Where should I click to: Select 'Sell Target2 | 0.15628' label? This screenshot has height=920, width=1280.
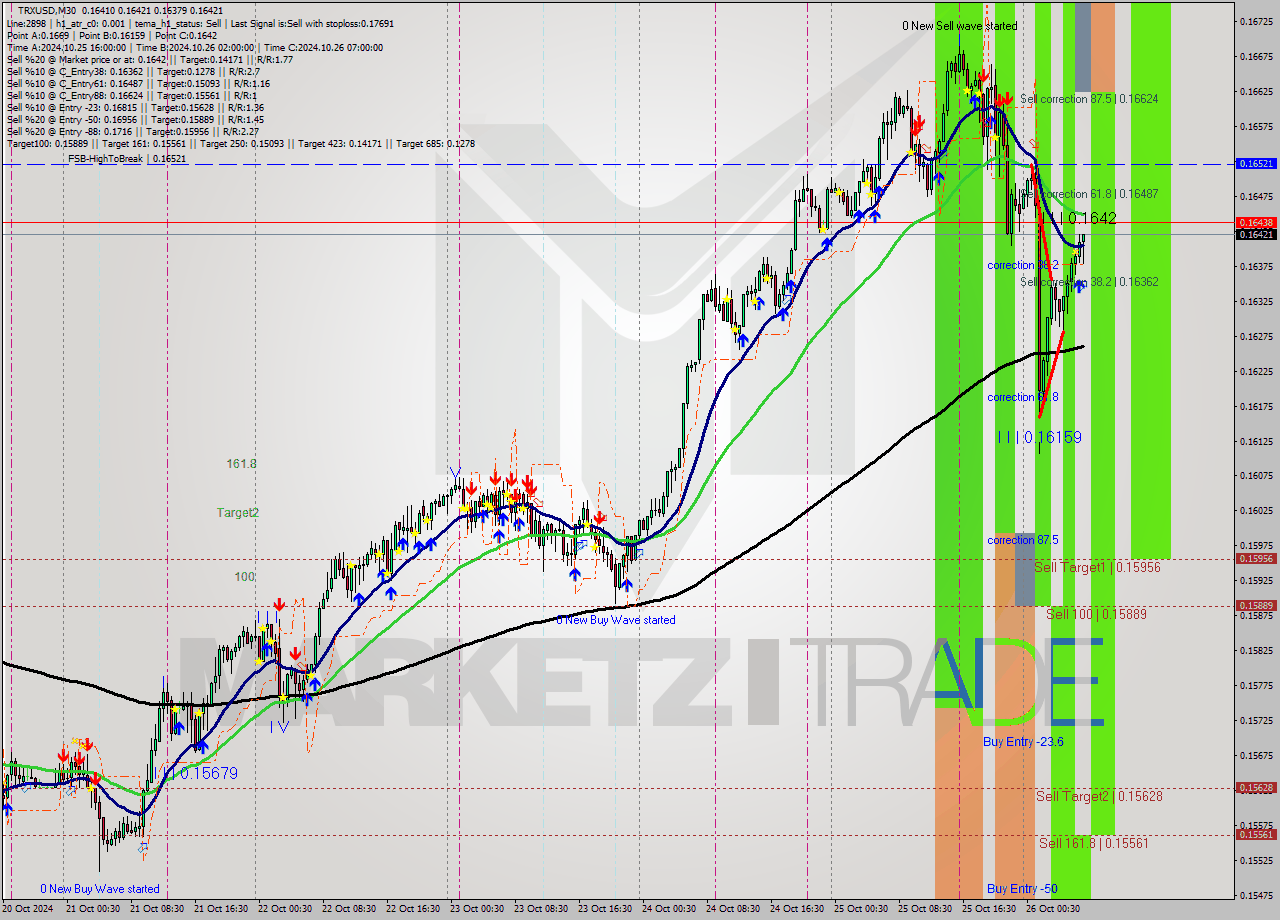point(1099,796)
